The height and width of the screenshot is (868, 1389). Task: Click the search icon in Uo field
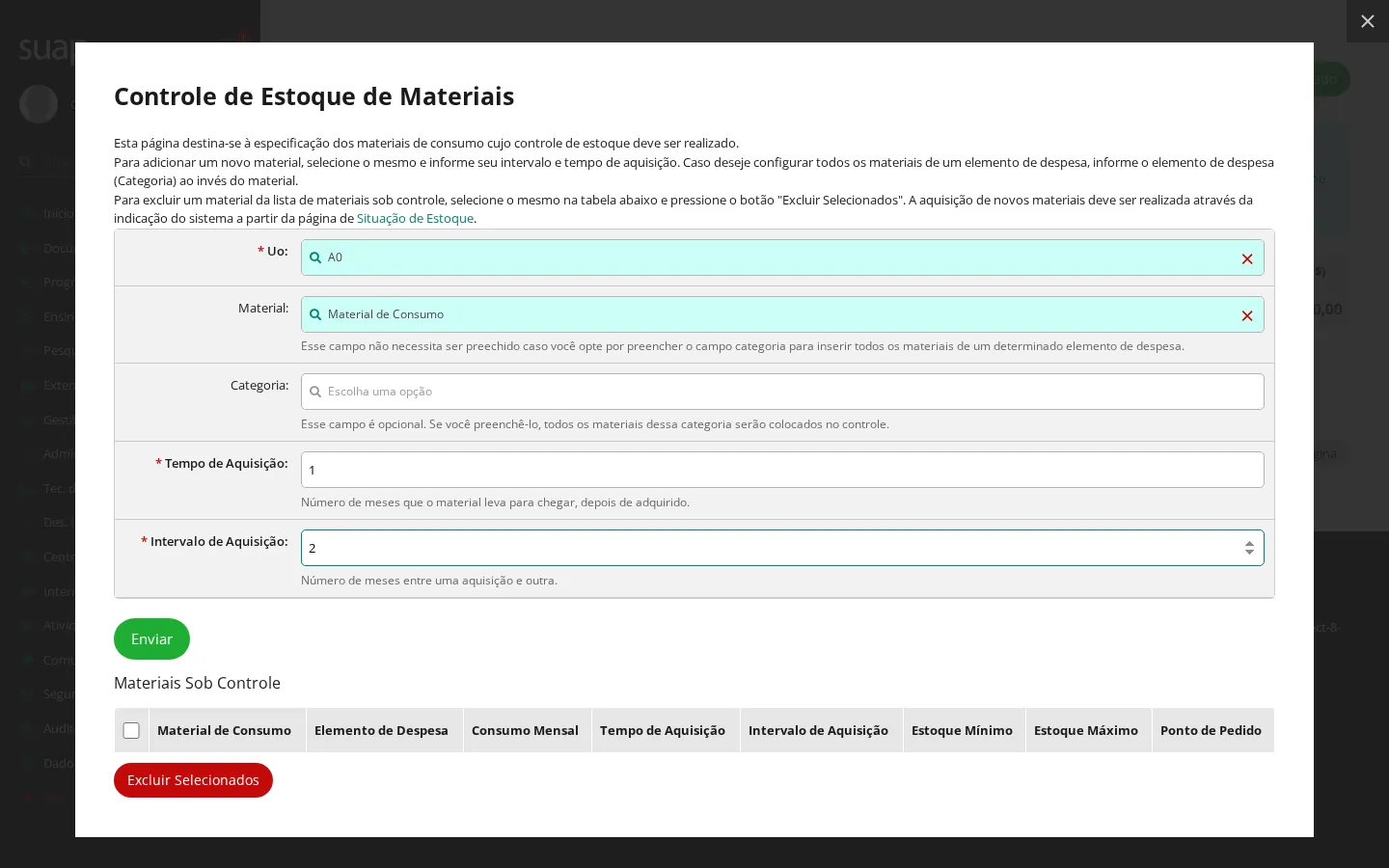315,258
